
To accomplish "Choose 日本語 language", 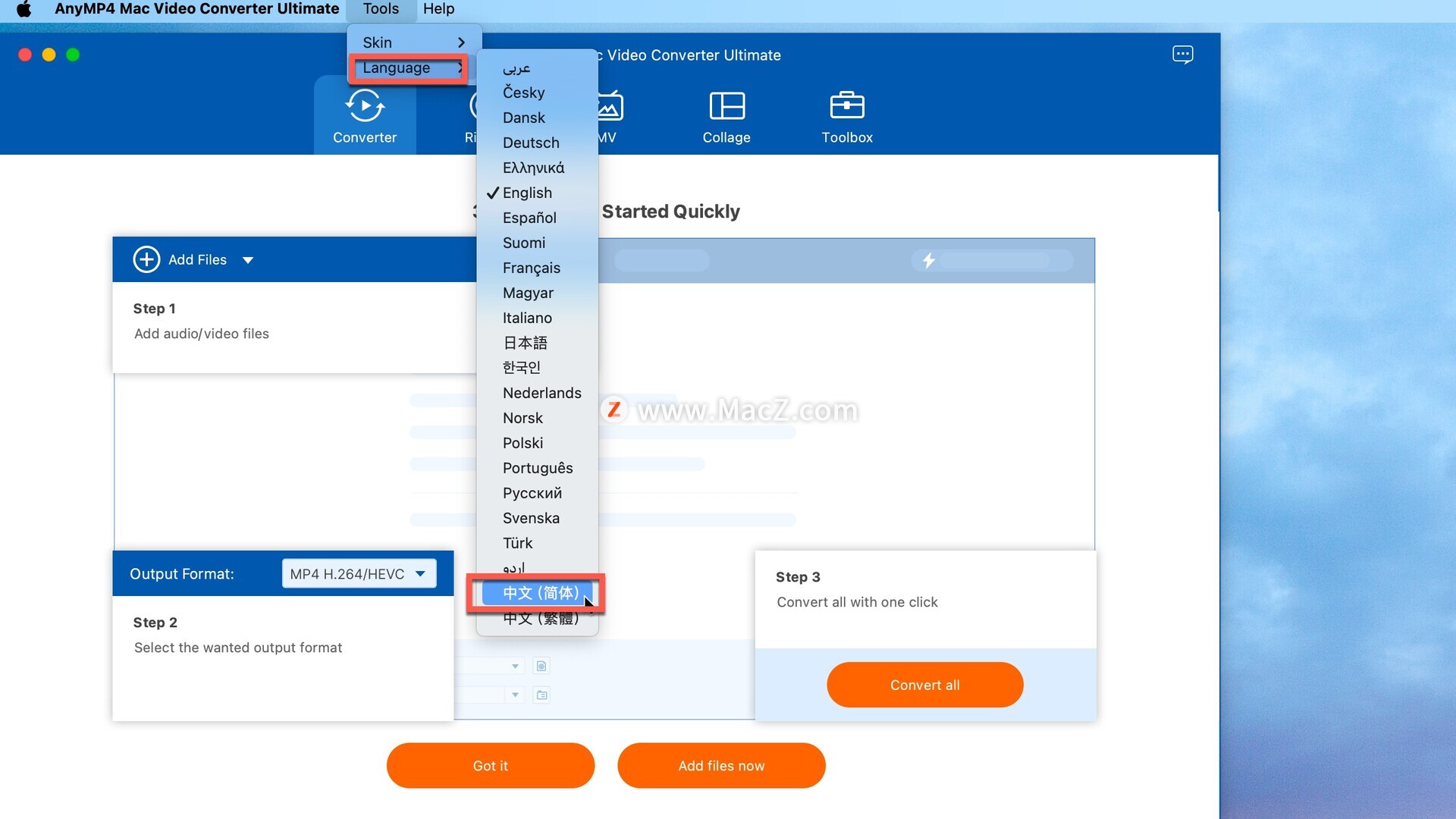I will click(x=537, y=343).
